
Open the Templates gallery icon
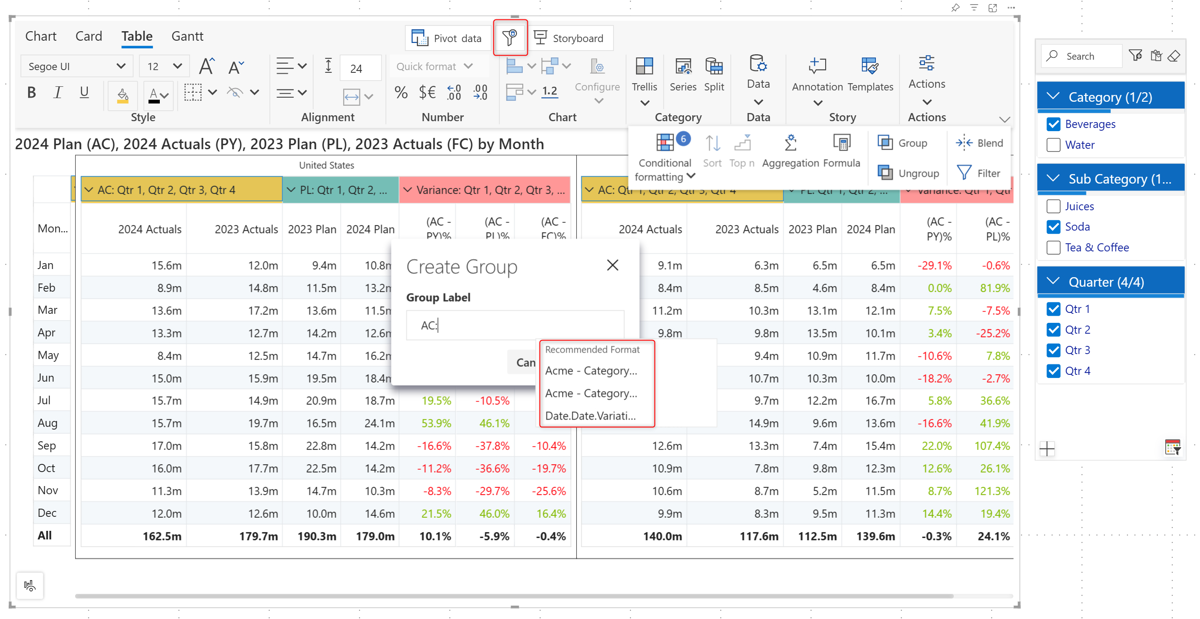[869, 68]
